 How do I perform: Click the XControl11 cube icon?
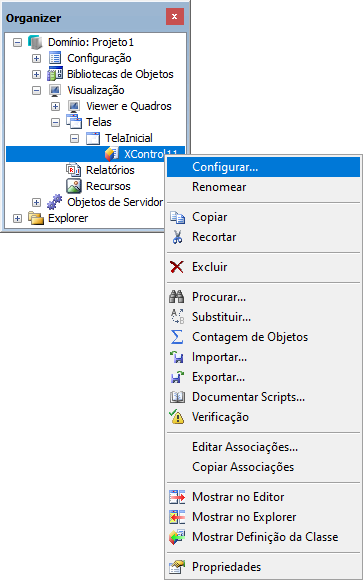[x=112, y=154]
